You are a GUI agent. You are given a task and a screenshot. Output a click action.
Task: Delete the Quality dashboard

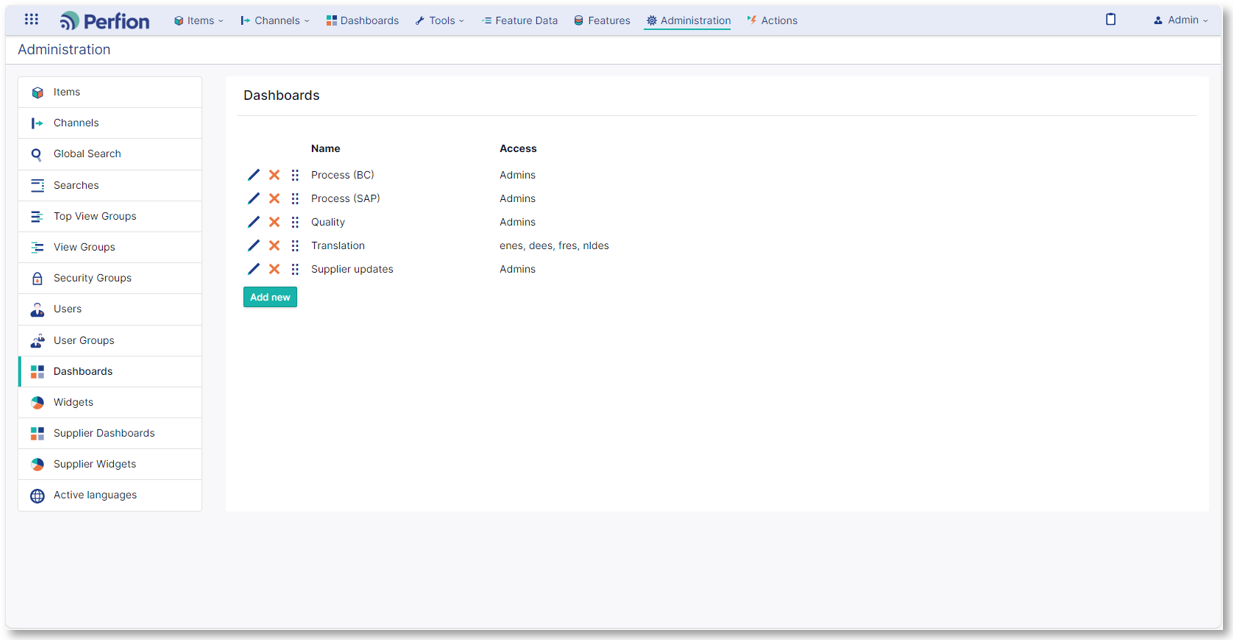[x=274, y=222]
